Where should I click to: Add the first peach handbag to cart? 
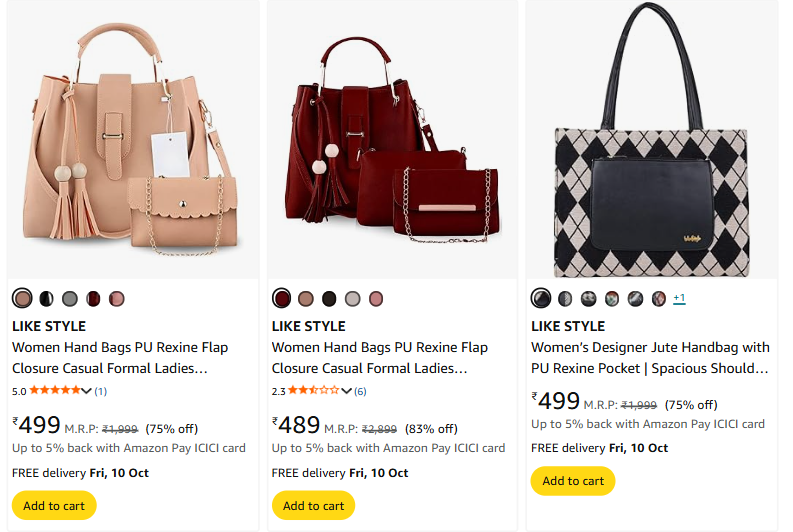pyautogui.click(x=54, y=505)
